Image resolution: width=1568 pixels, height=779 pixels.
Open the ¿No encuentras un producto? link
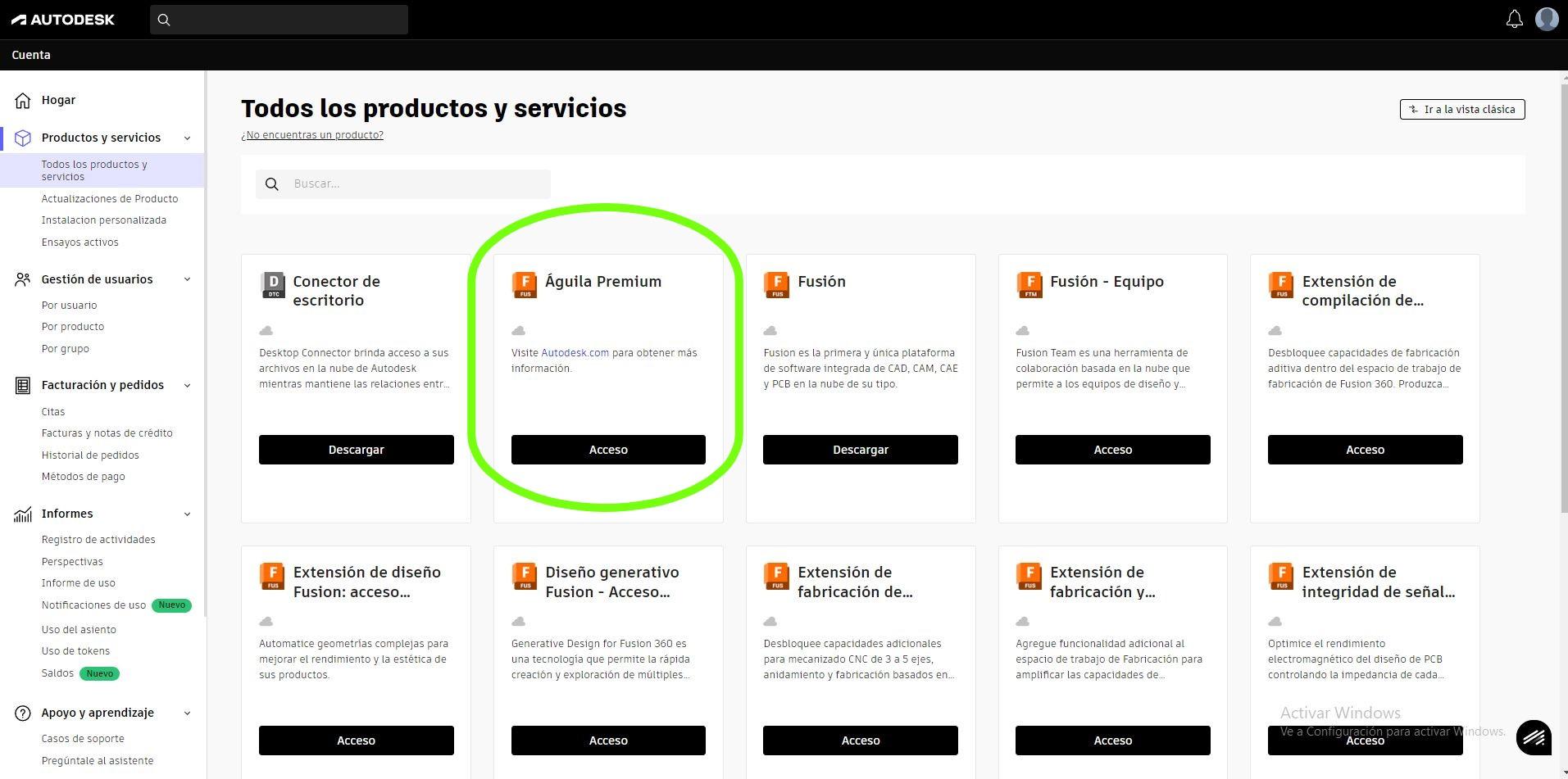(312, 135)
